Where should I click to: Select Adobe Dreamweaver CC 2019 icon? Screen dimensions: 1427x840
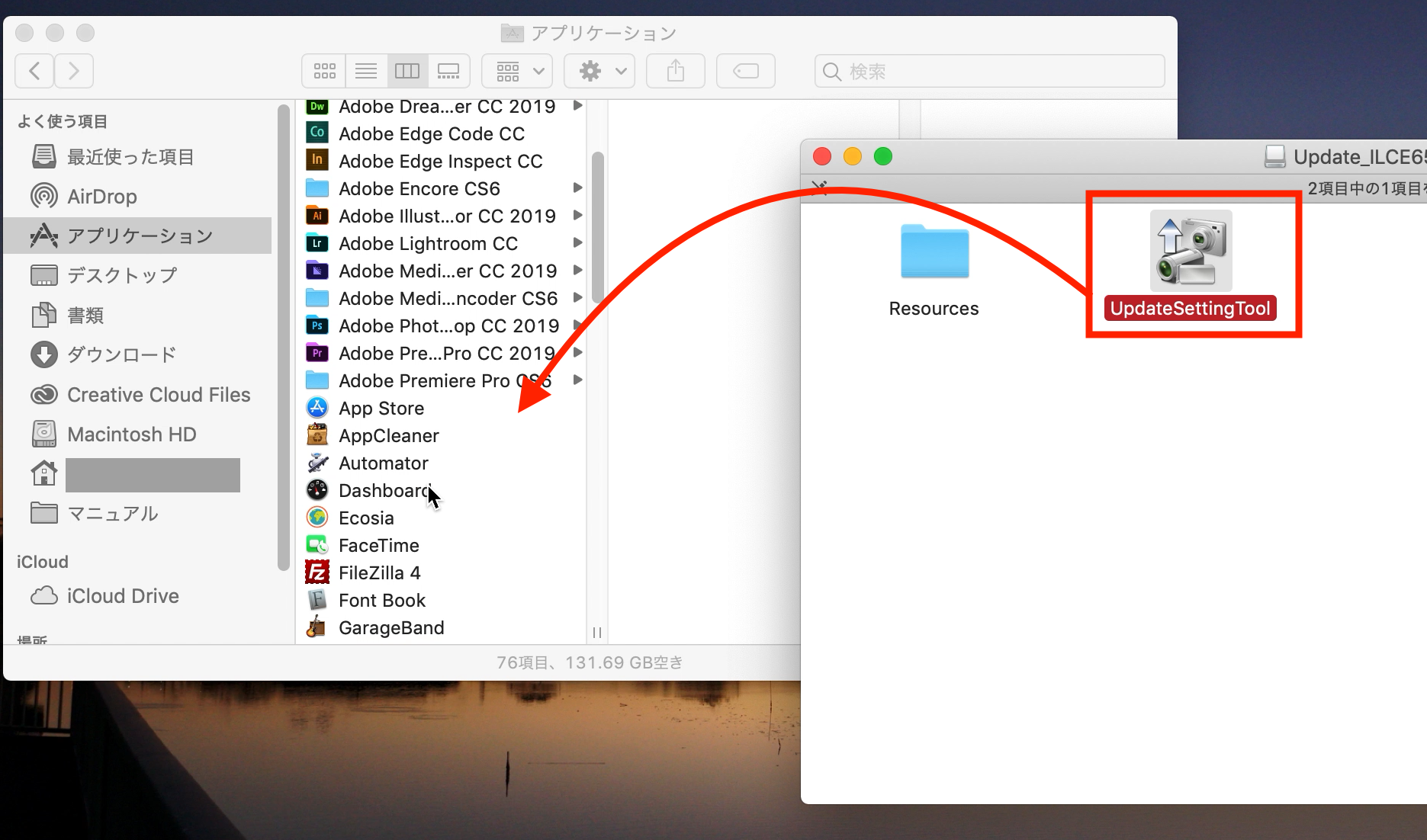317,107
